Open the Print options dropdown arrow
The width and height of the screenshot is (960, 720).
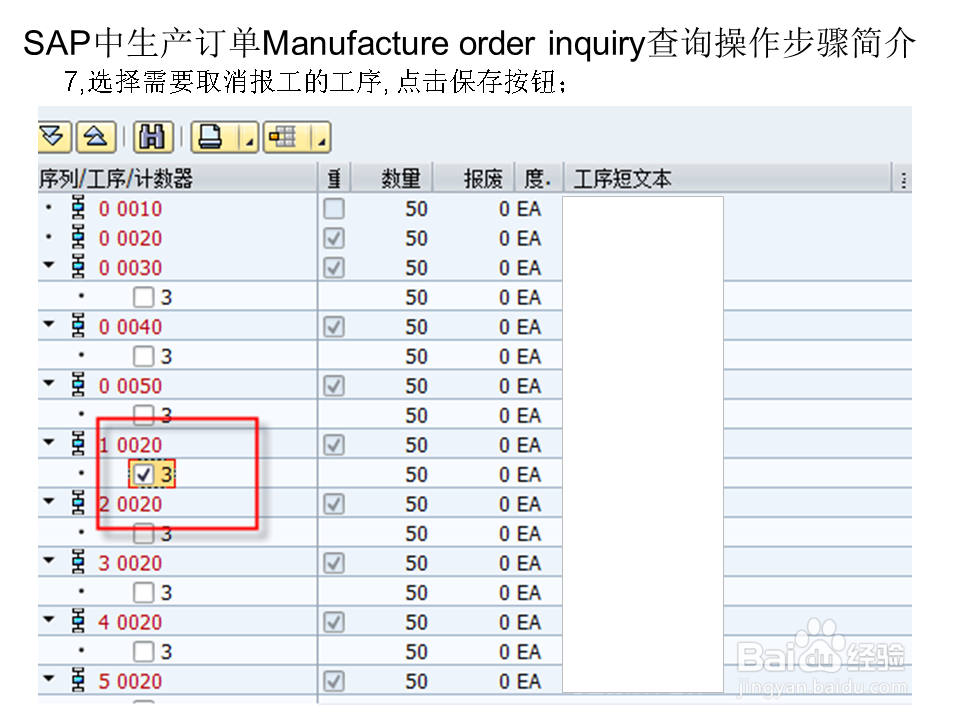click(249, 137)
